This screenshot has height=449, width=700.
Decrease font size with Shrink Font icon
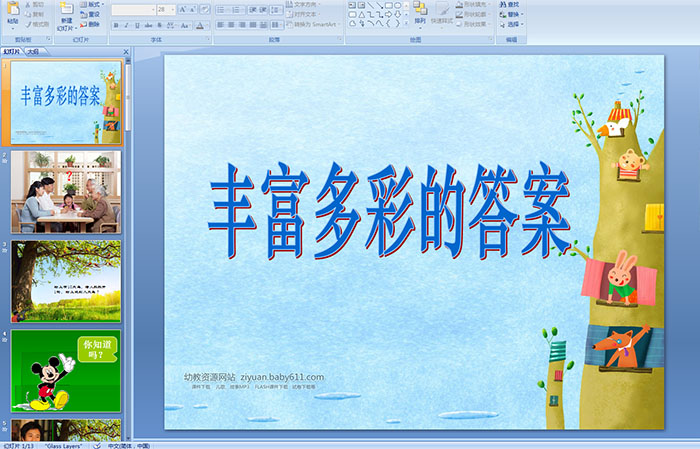point(193,9)
